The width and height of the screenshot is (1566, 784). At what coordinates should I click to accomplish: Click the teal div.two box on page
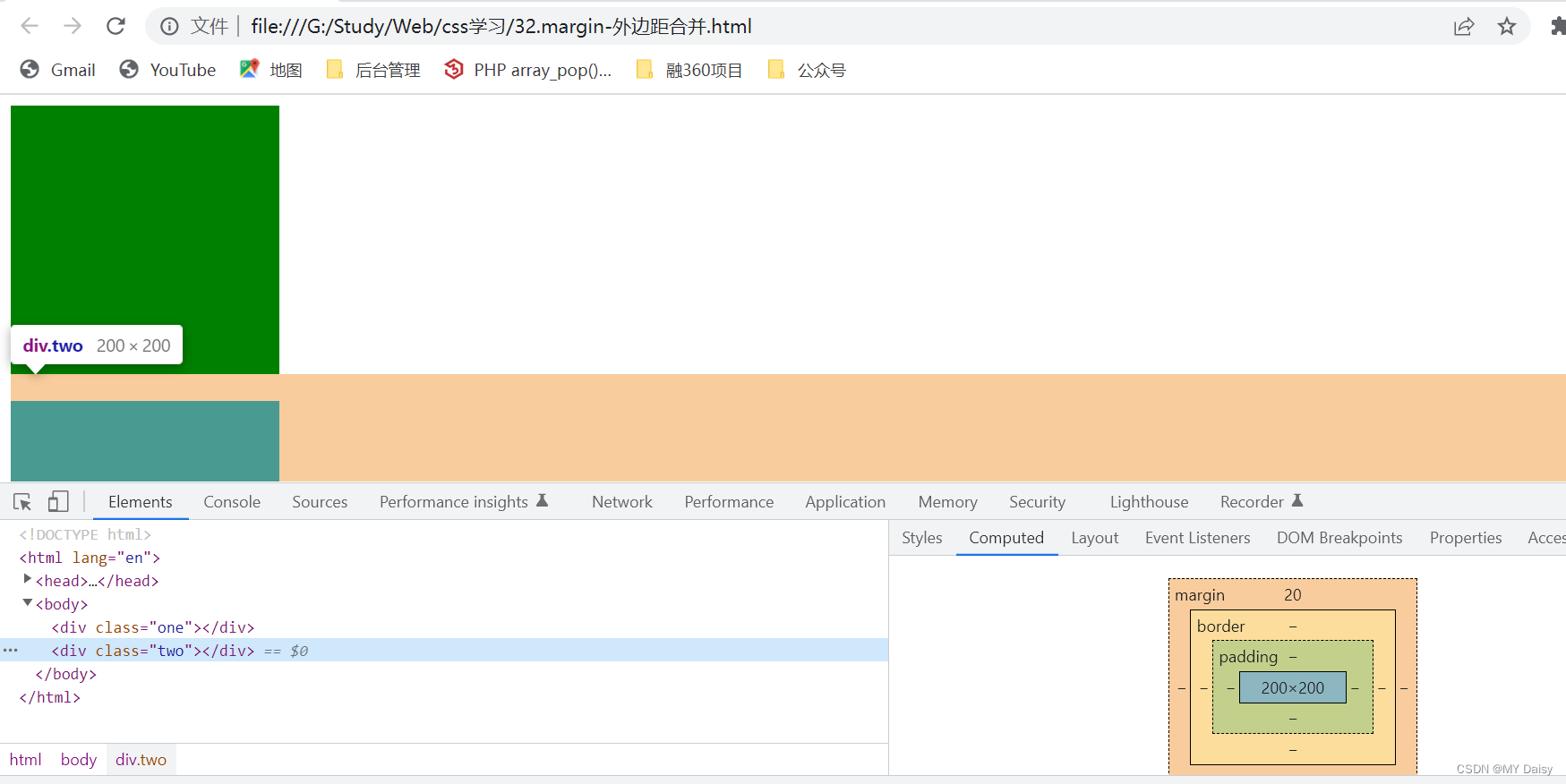click(x=145, y=441)
